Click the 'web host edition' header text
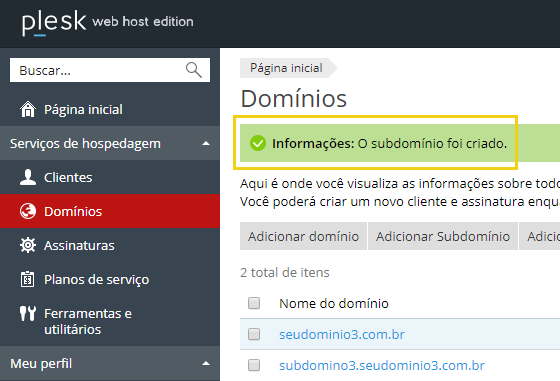This screenshot has height=381, width=560. tap(143, 22)
